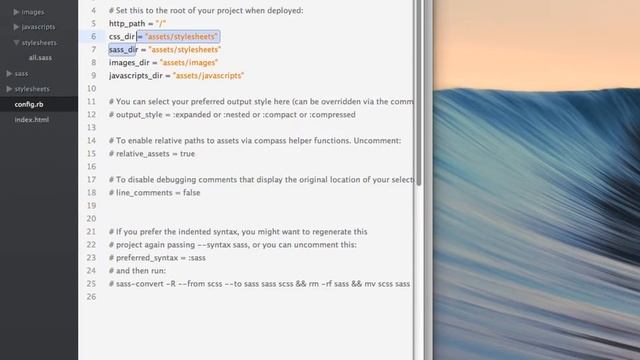
Task: Click the line_comments = false comment
Action: pyautogui.click(x=154, y=193)
